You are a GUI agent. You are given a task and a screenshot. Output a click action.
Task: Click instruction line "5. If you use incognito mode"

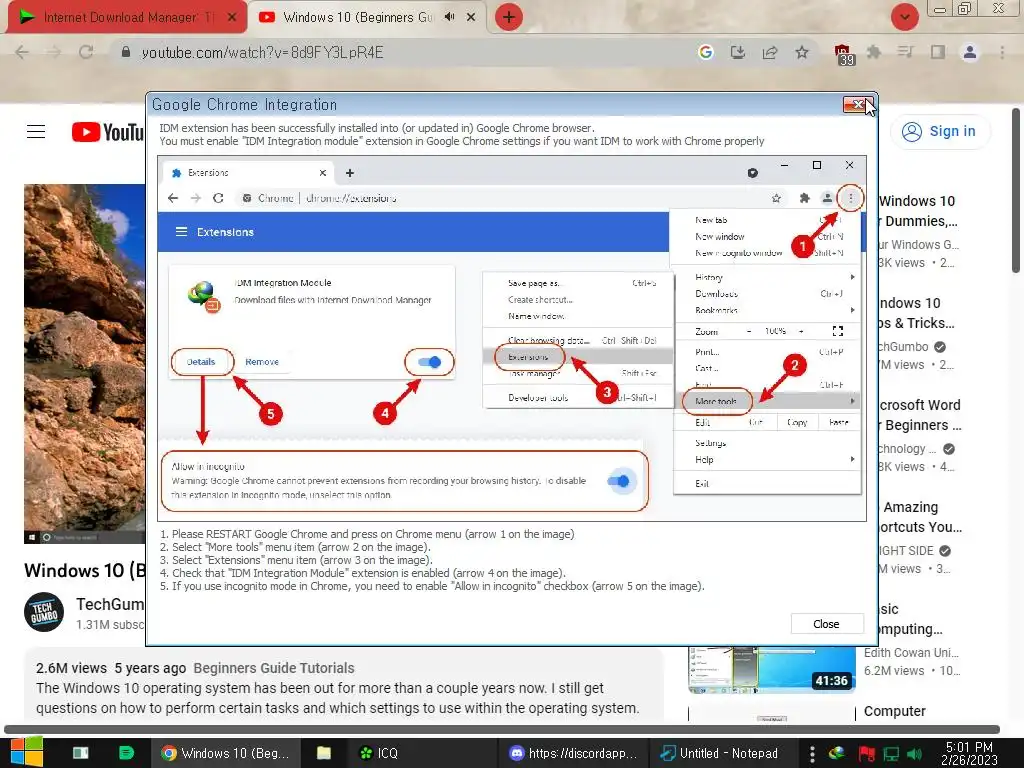coord(432,586)
